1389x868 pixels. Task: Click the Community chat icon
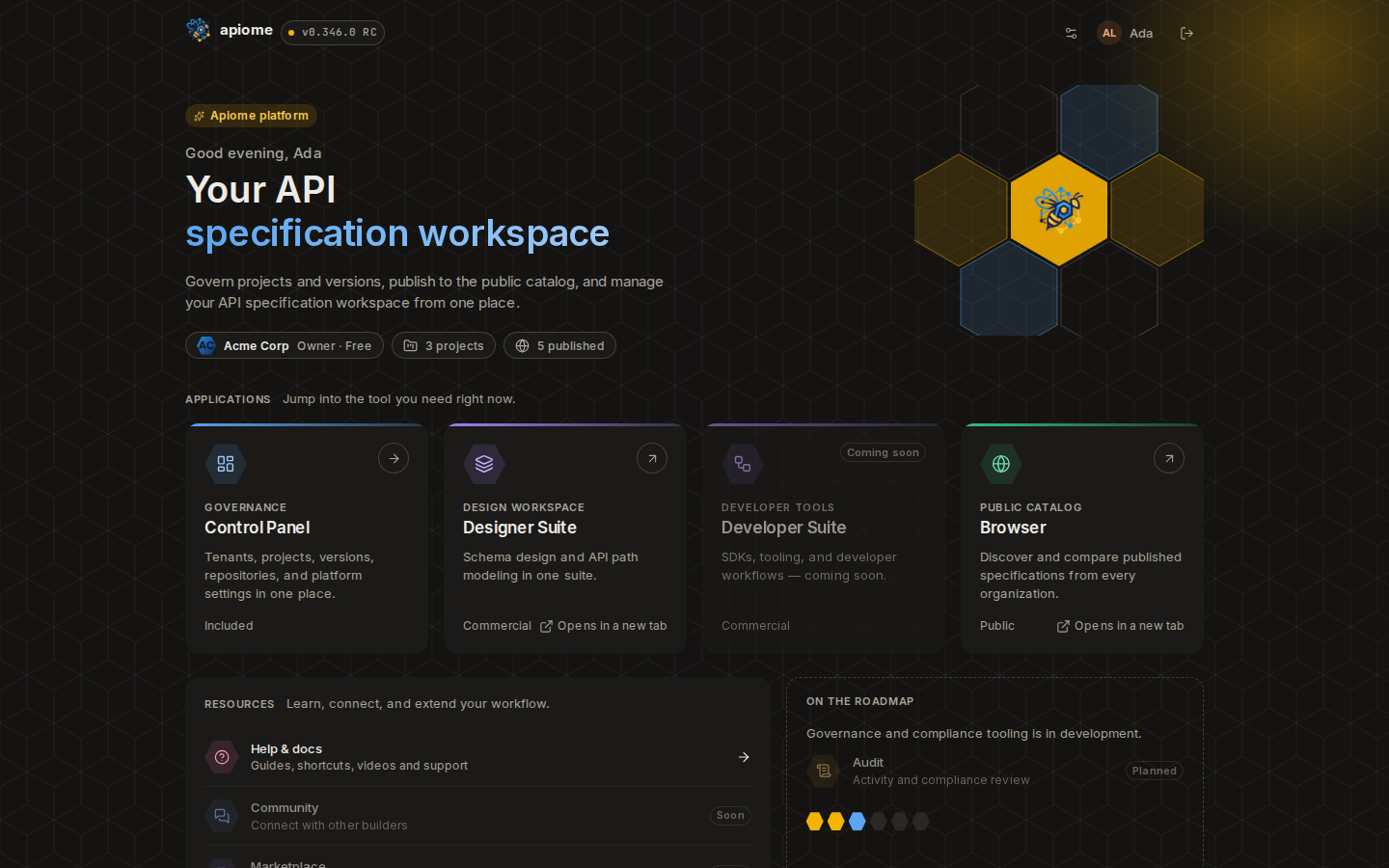222,816
